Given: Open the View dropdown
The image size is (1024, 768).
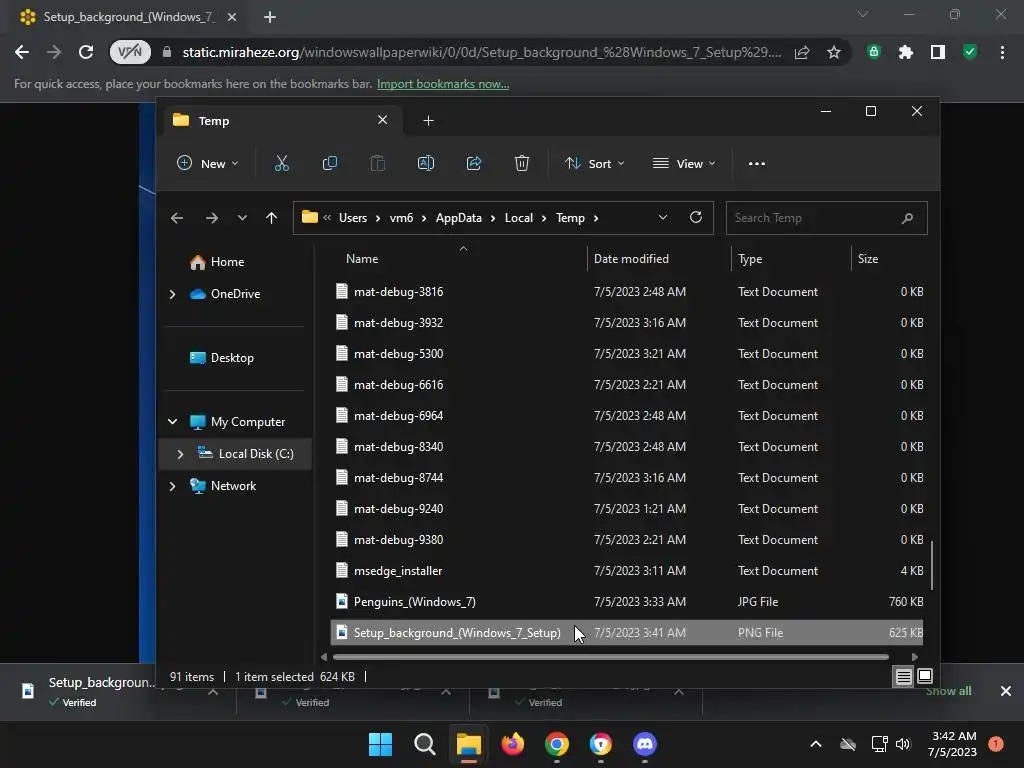Looking at the screenshot, I should pyautogui.click(x=684, y=163).
